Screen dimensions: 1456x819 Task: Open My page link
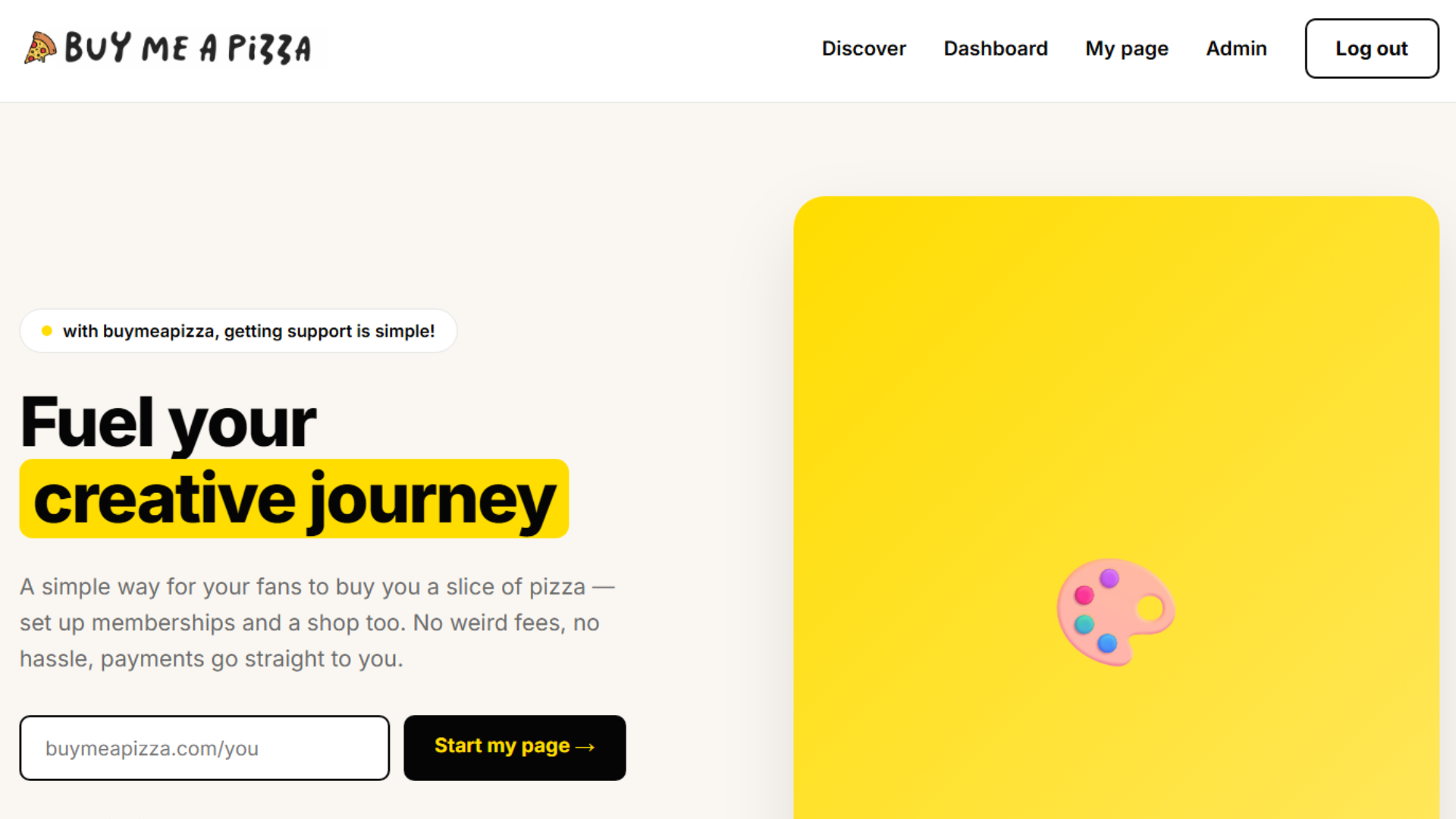1127,49
